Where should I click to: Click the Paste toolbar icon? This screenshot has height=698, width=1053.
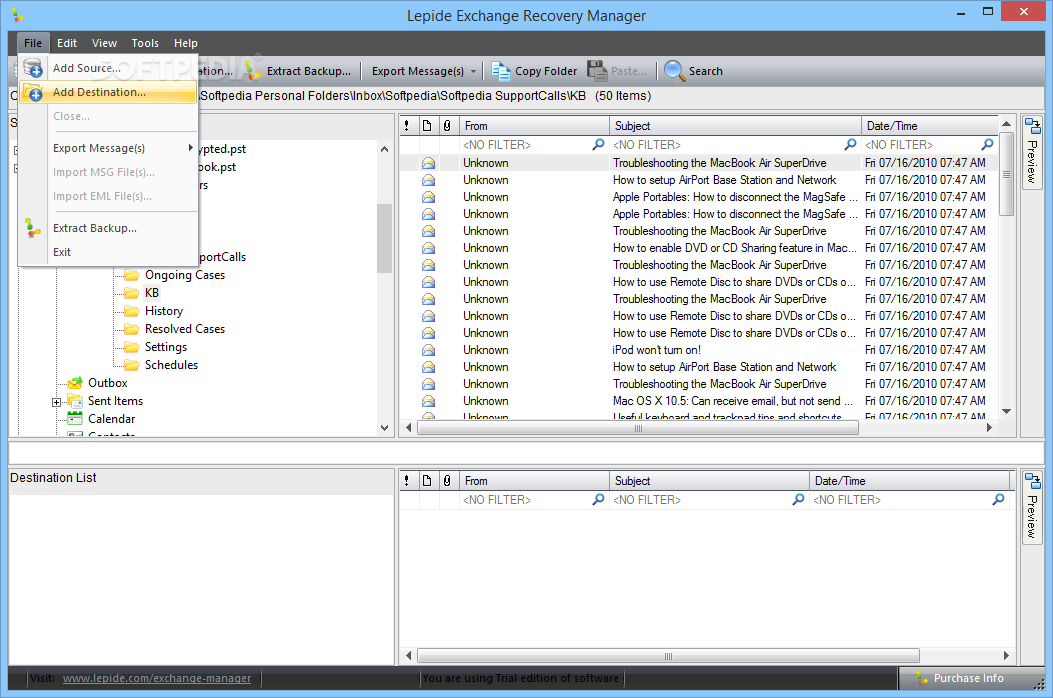click(x=596, y=71)
